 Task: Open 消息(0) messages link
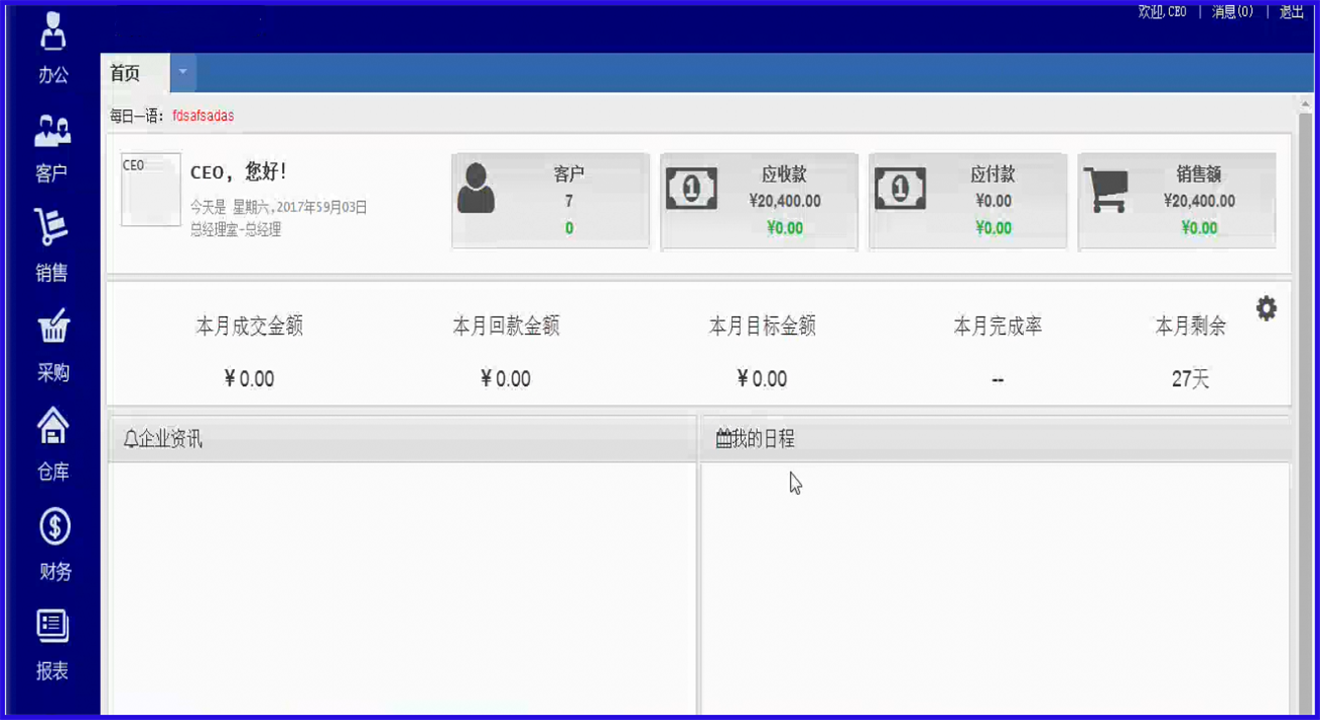[1232, 12]
